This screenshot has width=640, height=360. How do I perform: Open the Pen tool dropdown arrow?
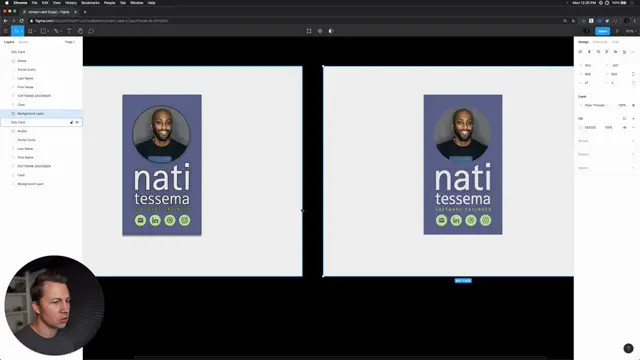pyautogui.click(x=61, y=31)
